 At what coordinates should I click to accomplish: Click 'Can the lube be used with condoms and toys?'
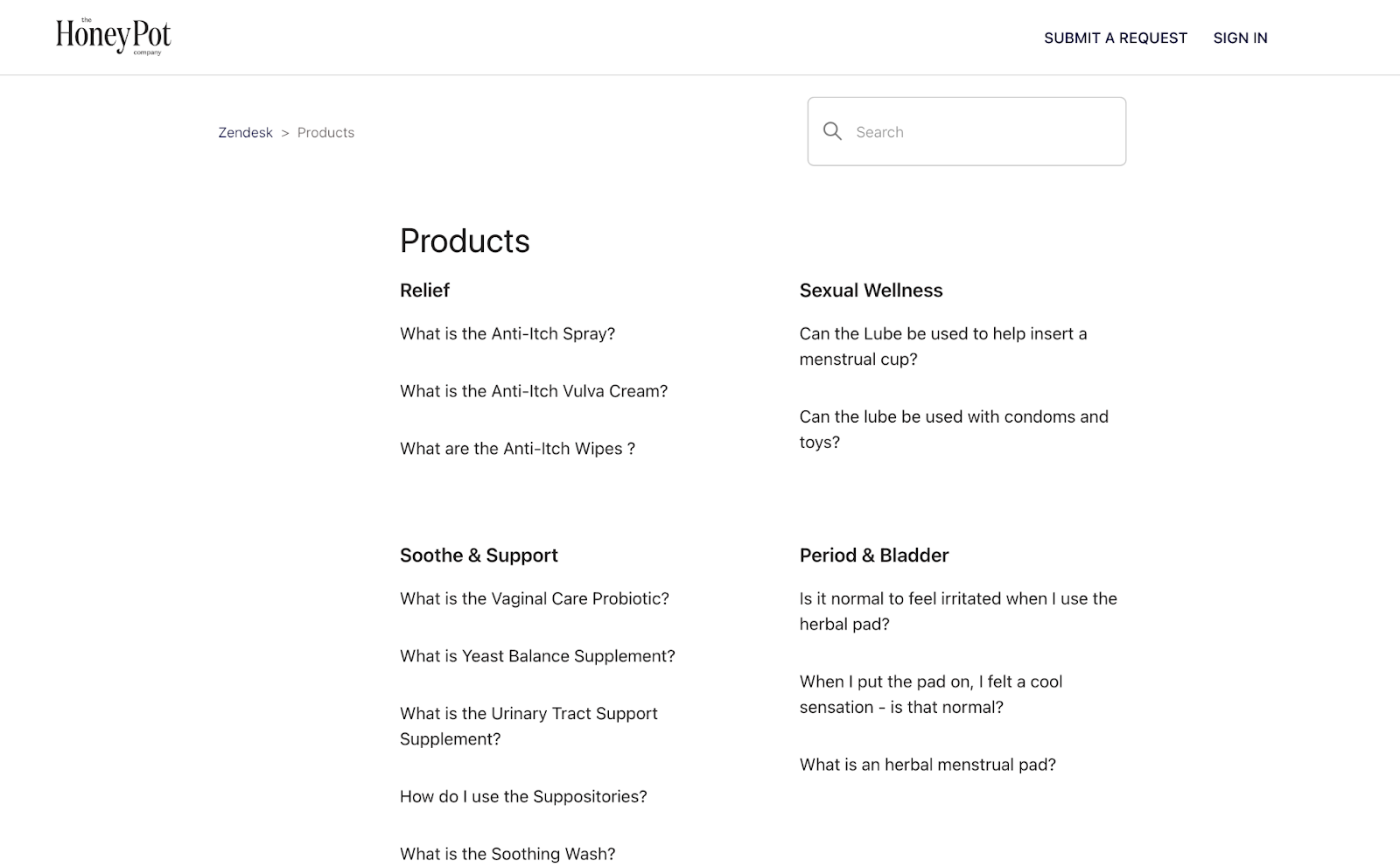(954, 429)
